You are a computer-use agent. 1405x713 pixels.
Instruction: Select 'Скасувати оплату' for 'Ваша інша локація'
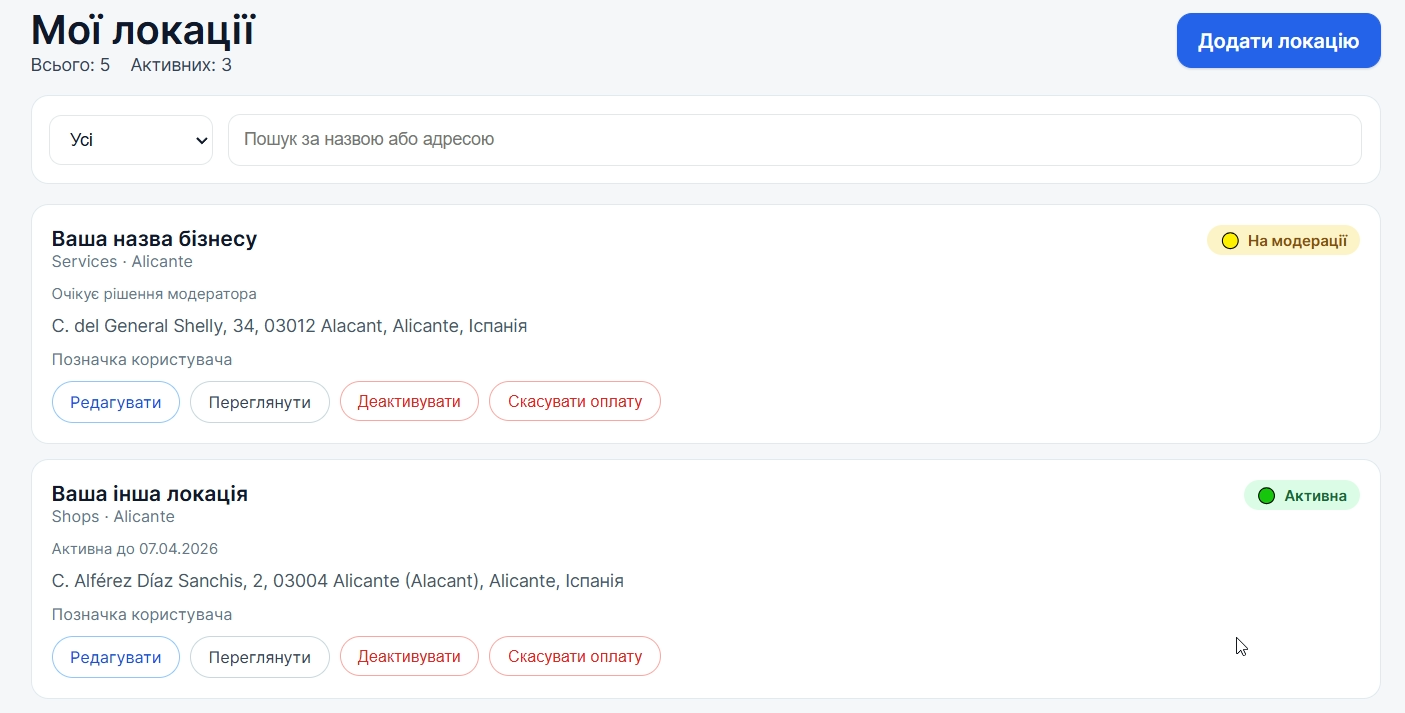(574, 657)
